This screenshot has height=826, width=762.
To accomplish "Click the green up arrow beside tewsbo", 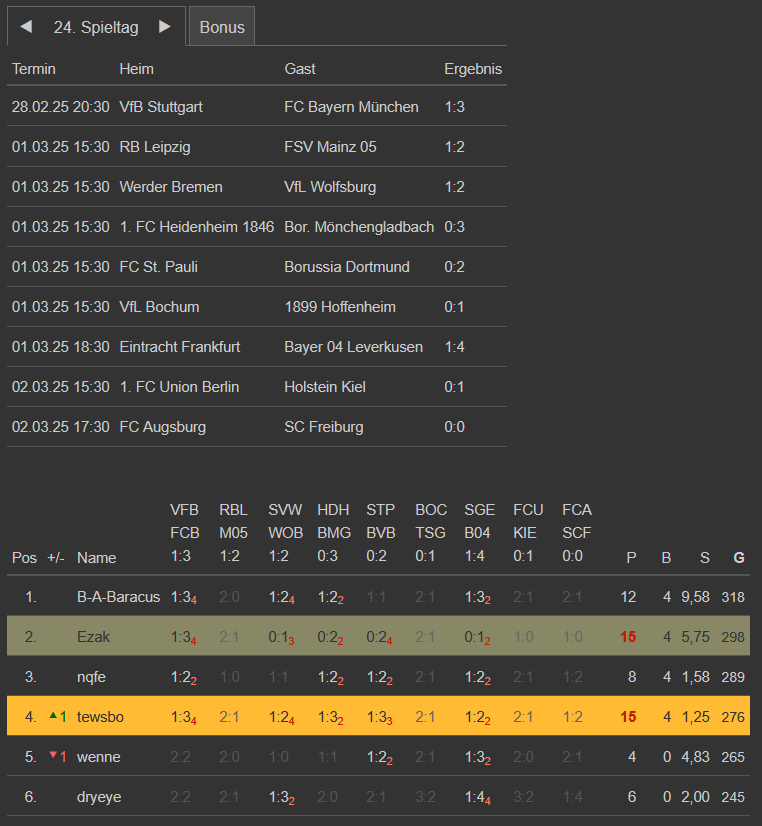I will click(x=53, y=715).
